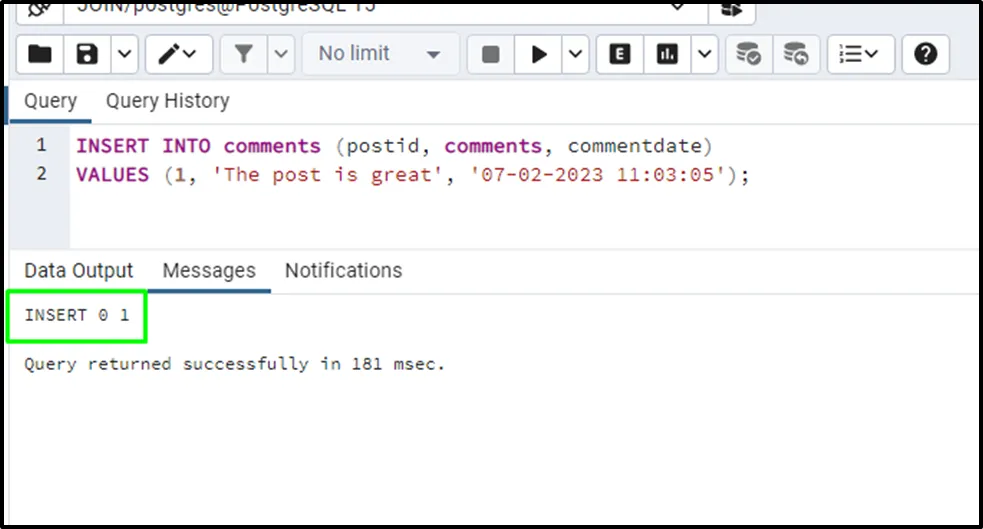The width and height of the screenshot is (983, 529).
Task: Switch to the Query History tab
Action: coord(167,101)
